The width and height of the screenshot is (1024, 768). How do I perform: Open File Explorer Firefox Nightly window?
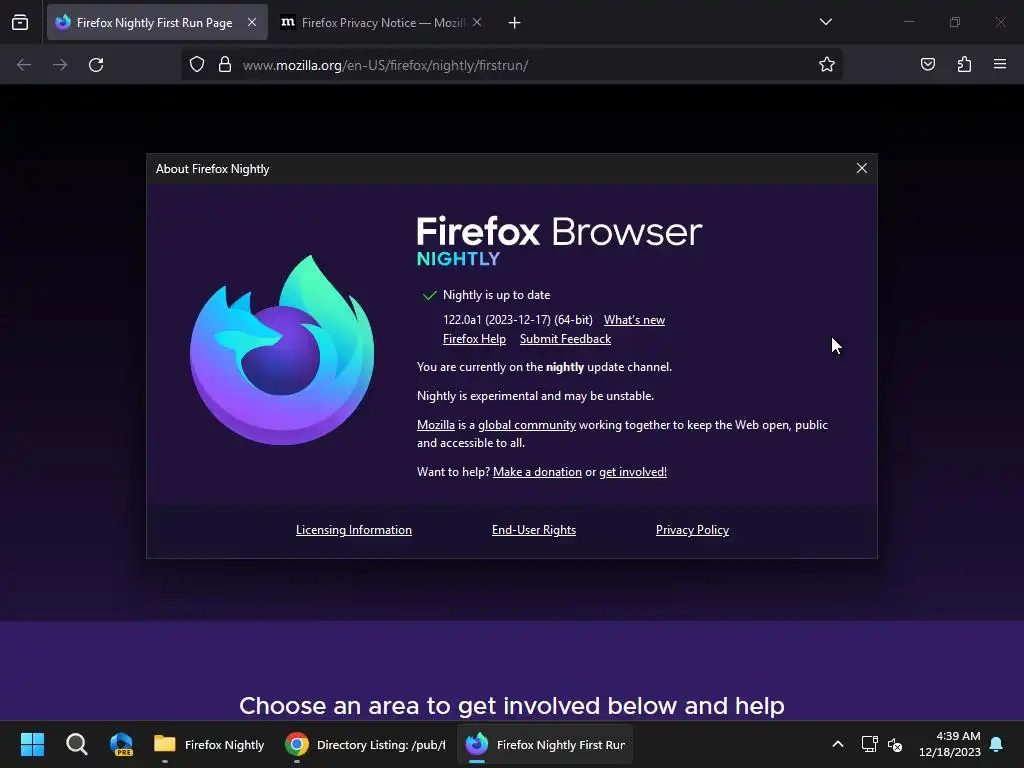pos(209,744)
